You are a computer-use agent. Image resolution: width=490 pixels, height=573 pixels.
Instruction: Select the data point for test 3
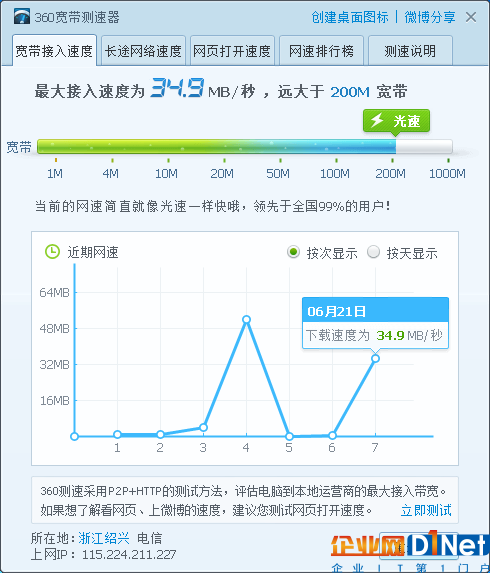204,427
